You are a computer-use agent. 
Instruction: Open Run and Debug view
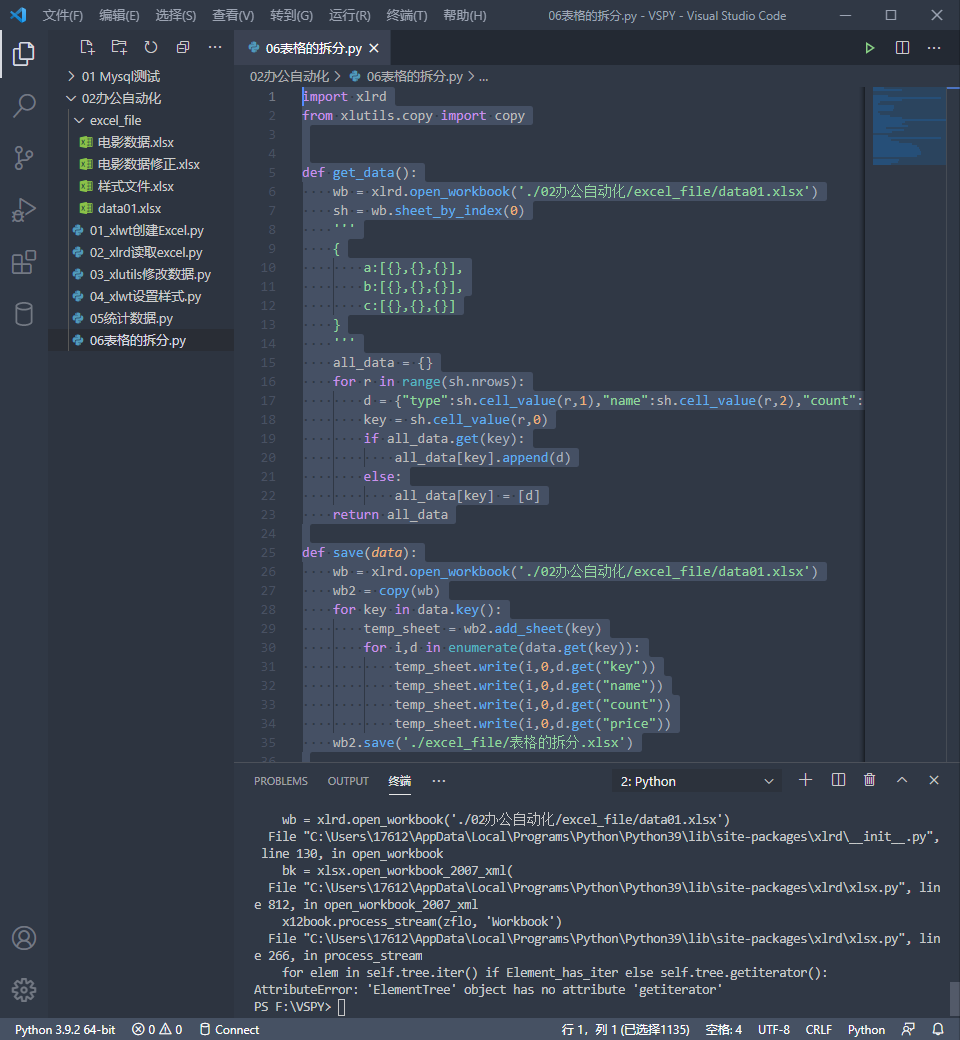coord(24,210)
